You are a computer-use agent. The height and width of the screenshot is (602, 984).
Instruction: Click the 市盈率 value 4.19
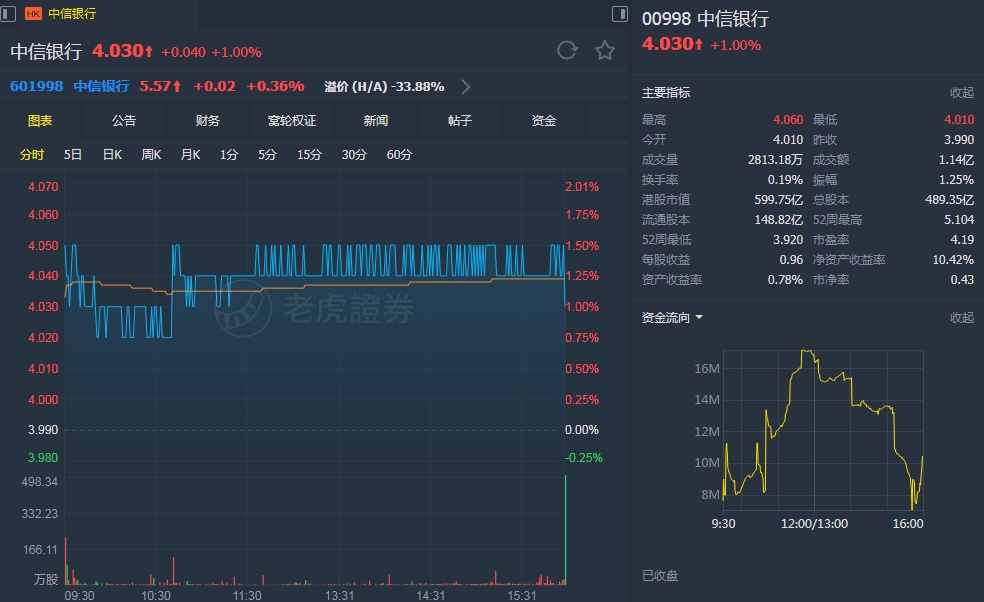(962, 240)
